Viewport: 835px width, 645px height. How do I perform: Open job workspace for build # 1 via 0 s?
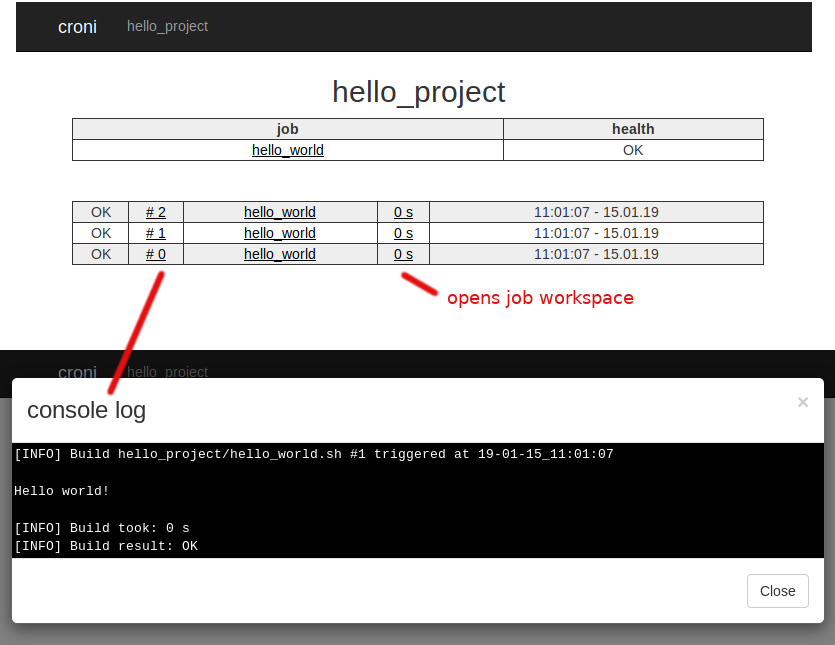pyautogui.click(x=403, y=233)
